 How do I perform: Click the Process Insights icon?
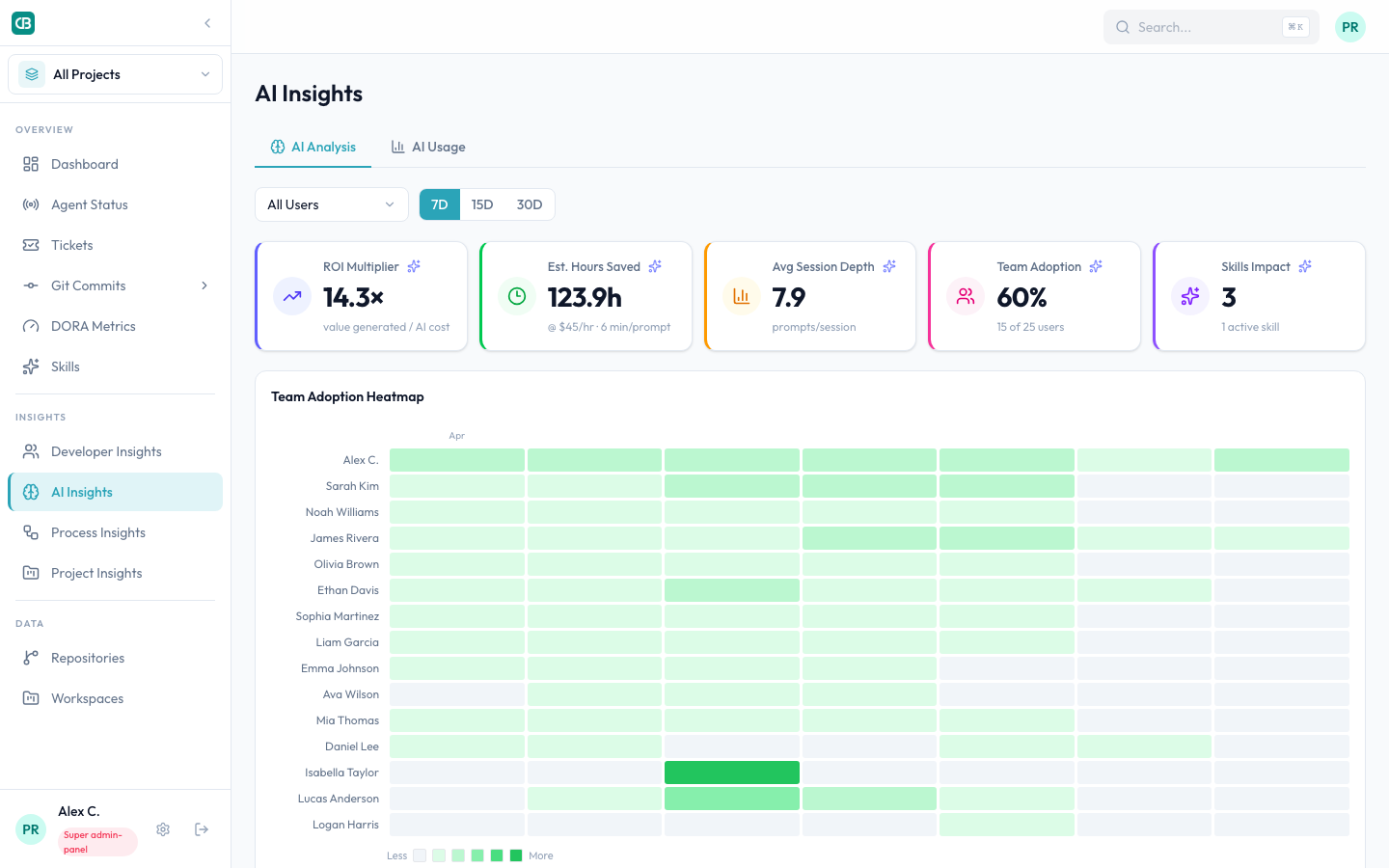click(31, 532)
